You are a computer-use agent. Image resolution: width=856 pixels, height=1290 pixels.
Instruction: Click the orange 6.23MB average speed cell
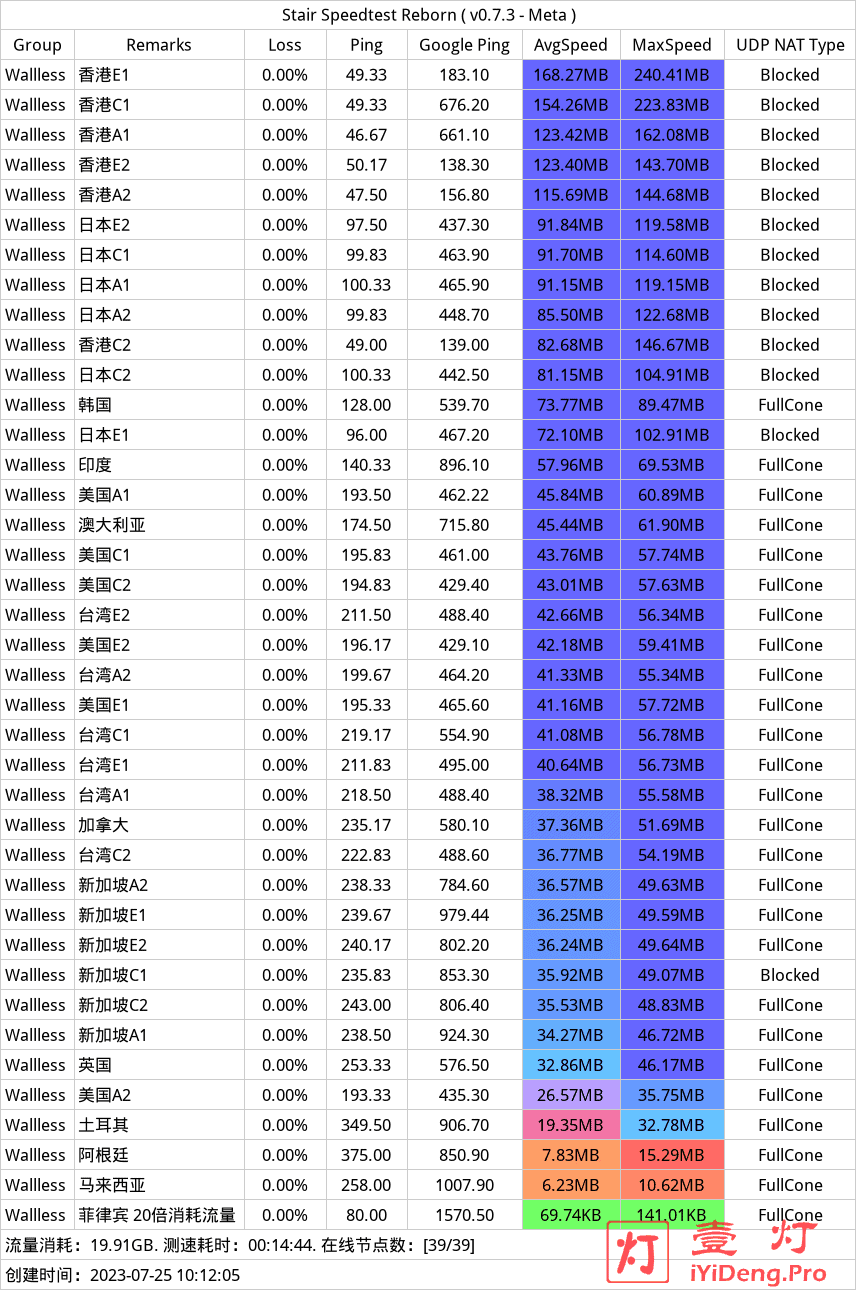(571, 1185)
